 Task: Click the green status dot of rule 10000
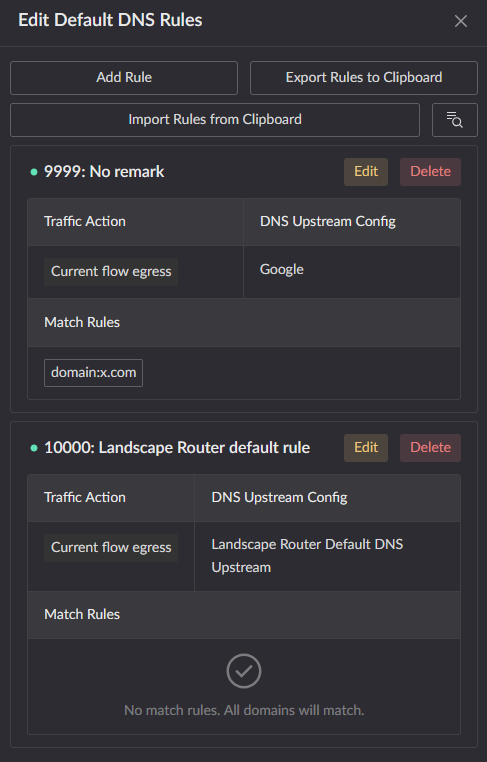point(34,448)
